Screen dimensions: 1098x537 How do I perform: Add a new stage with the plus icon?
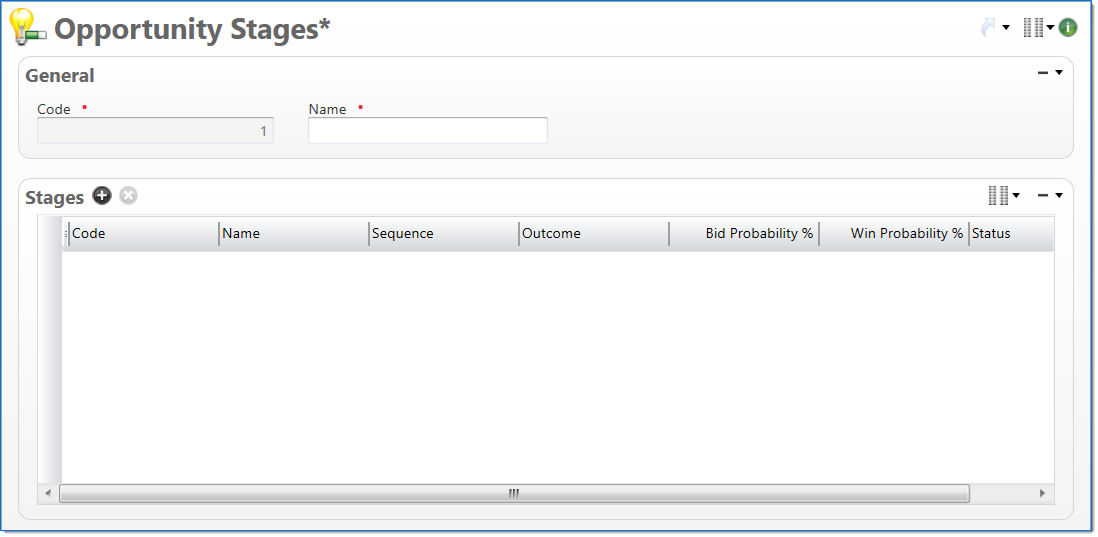(102, 195)
